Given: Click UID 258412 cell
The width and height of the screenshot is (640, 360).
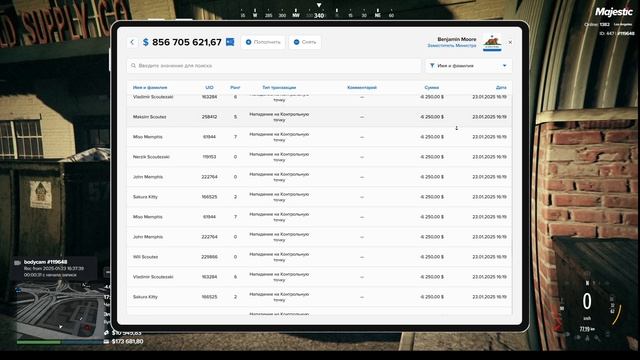Looking at the screenshot, I should [x=209, y=117].
